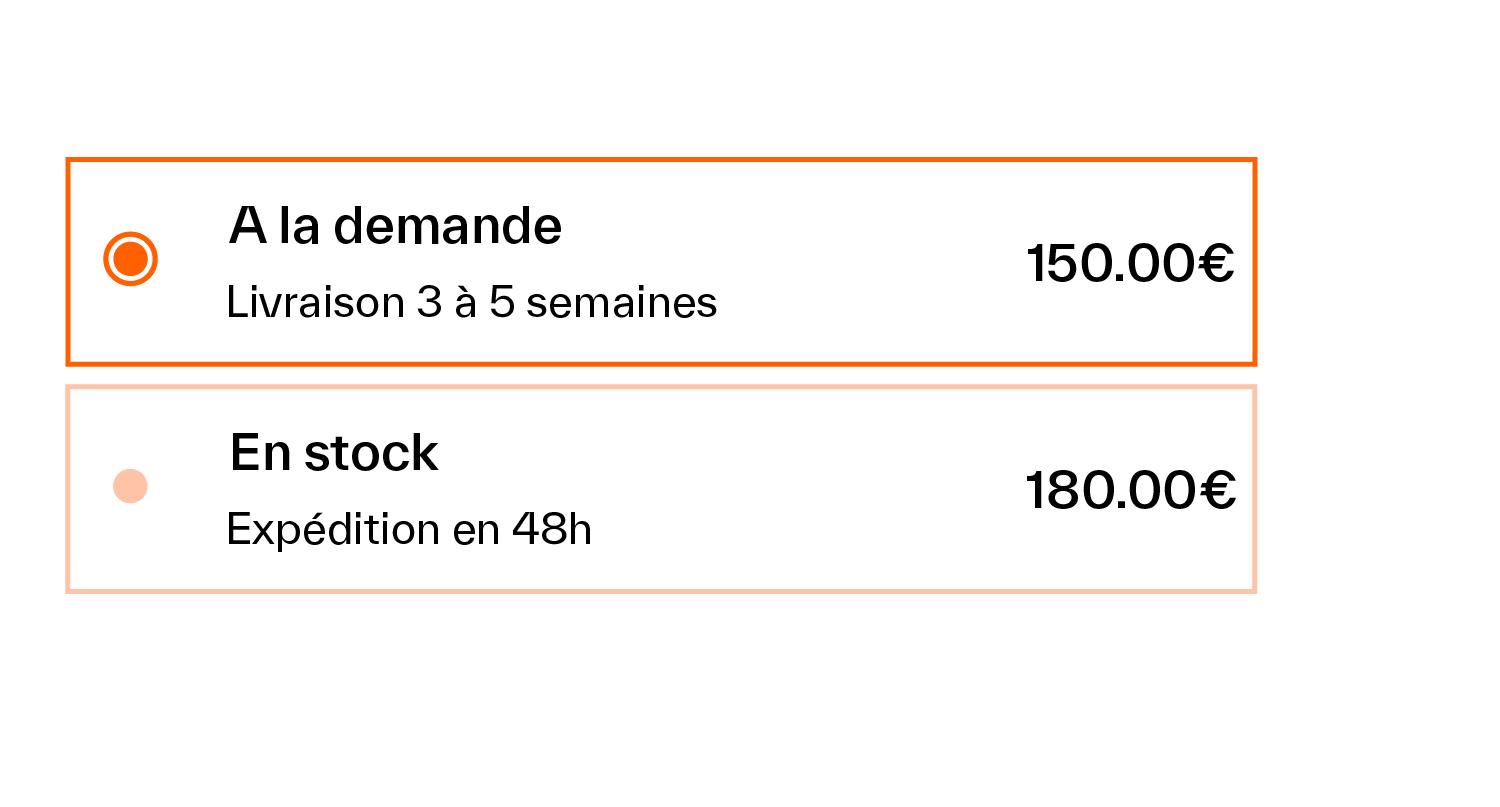The height and width of the screenshot is (807, 1500).
Task: Click 'Expédition en 48h' subtitle
Action: [409, 529]
